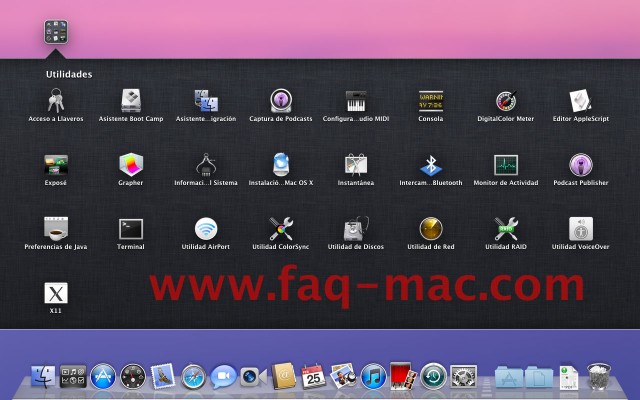The width and height of the screenshot is (640, 400).
Task: Open Preview photos icon in Dock
Action: click(343, 376)
